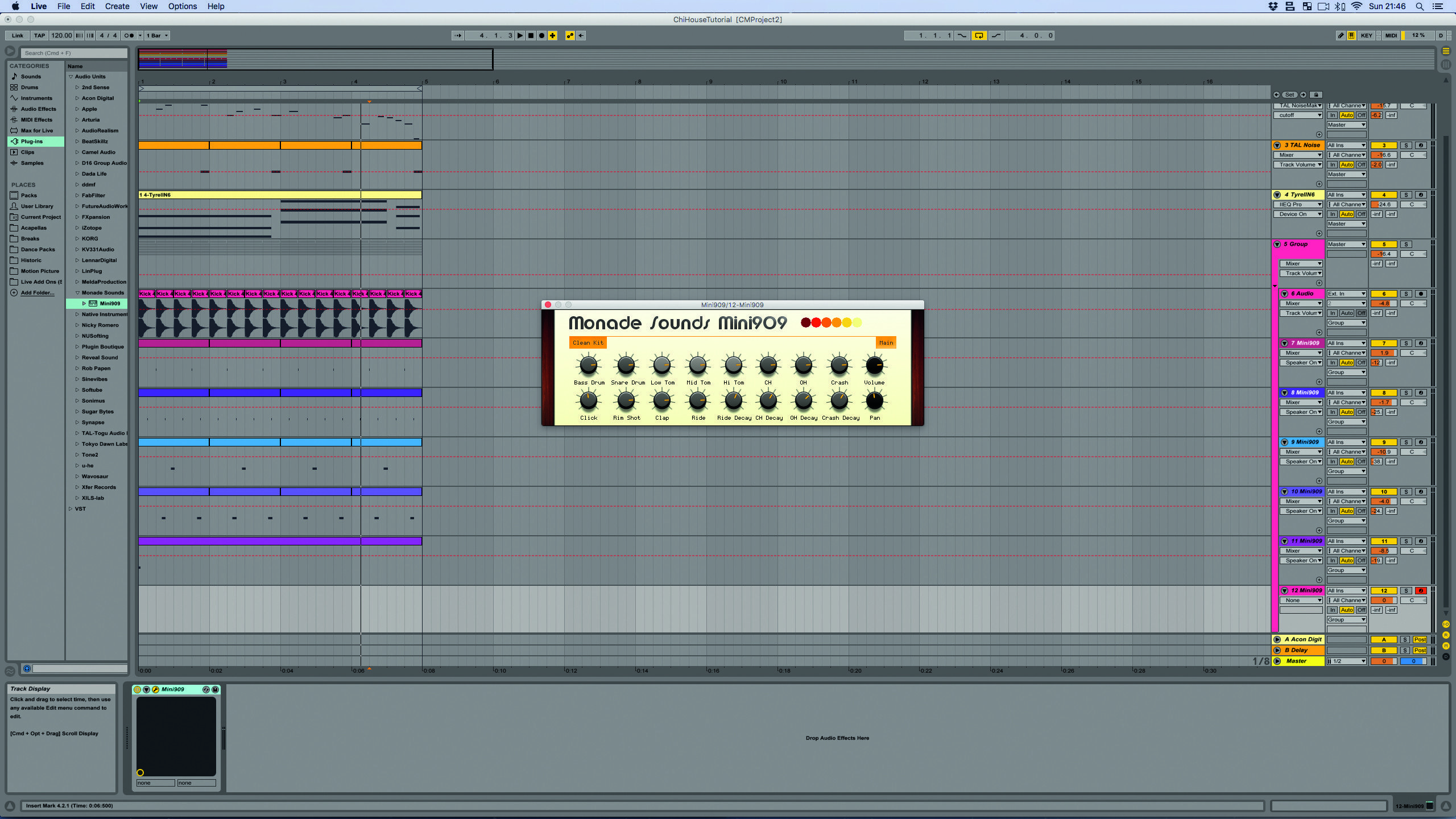1456x819 pixels.
Task: Open Master 1/2 output dropdown
Action: click(1346, 661)
